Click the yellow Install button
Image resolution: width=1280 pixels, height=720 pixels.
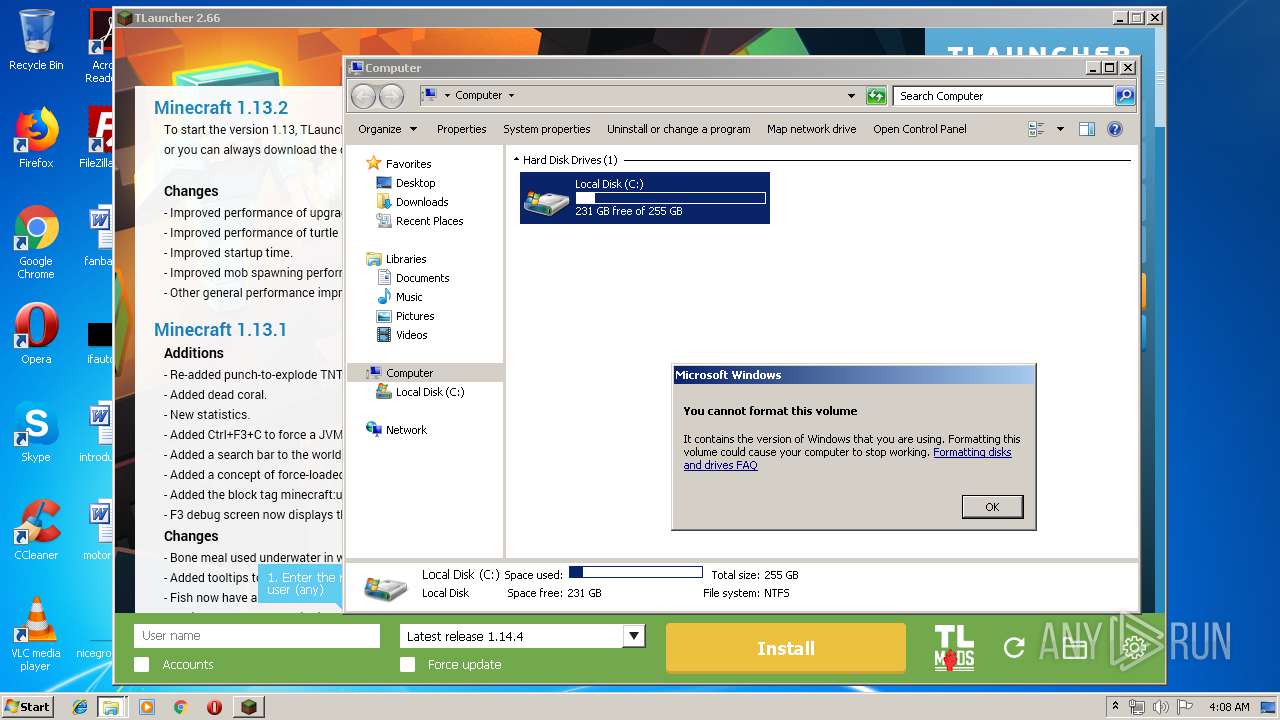[786, 648]
